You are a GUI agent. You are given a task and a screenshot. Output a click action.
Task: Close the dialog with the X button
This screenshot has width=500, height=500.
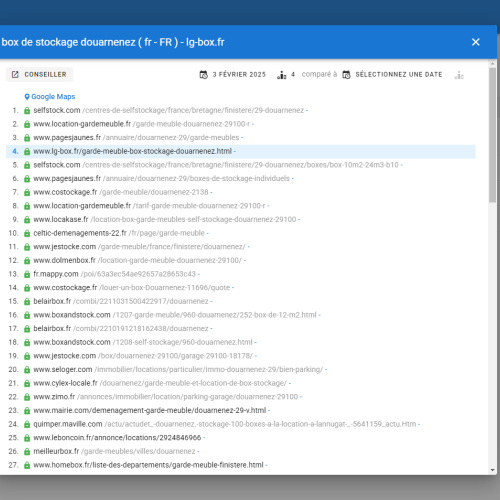click(476, 42)
